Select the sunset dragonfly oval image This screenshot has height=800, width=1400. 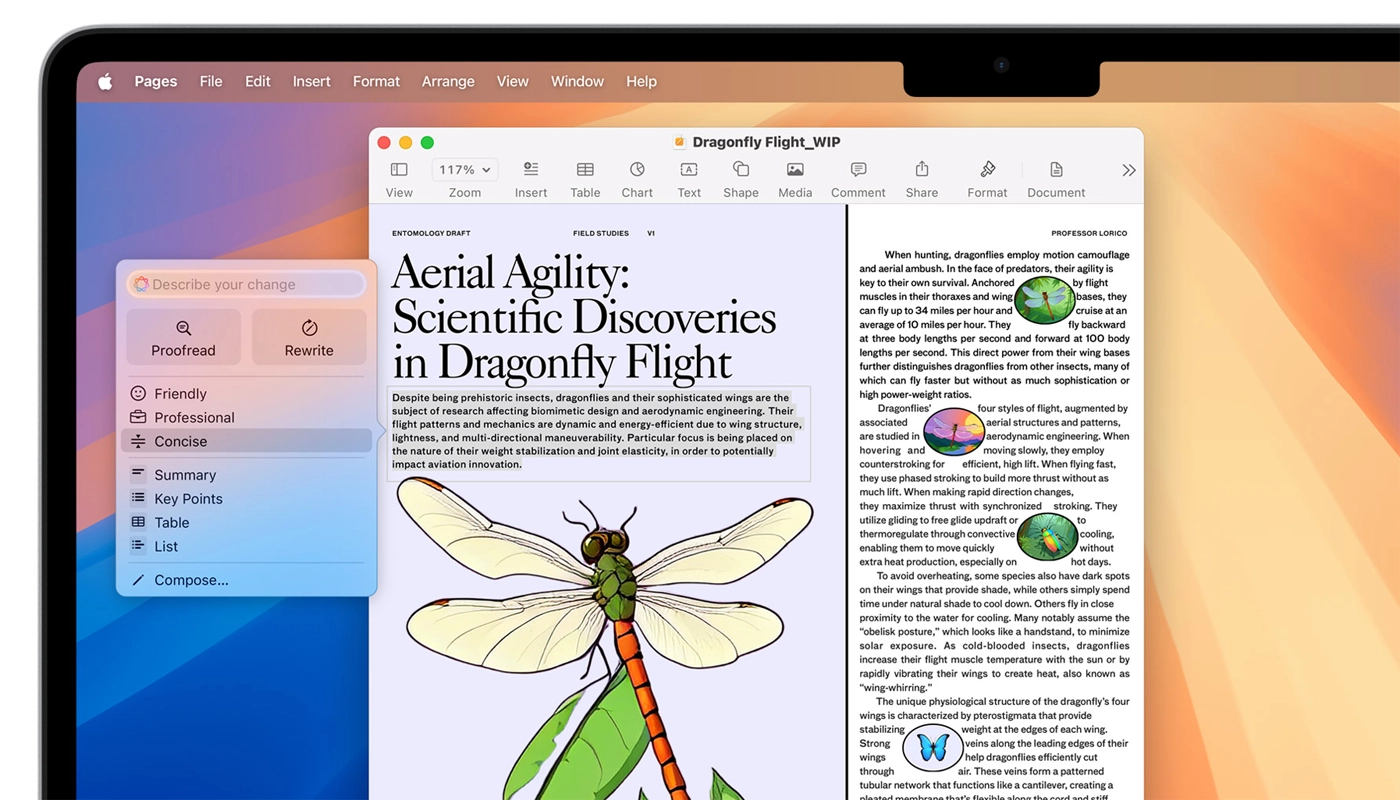pyautogui.click(x=954, y=432)
